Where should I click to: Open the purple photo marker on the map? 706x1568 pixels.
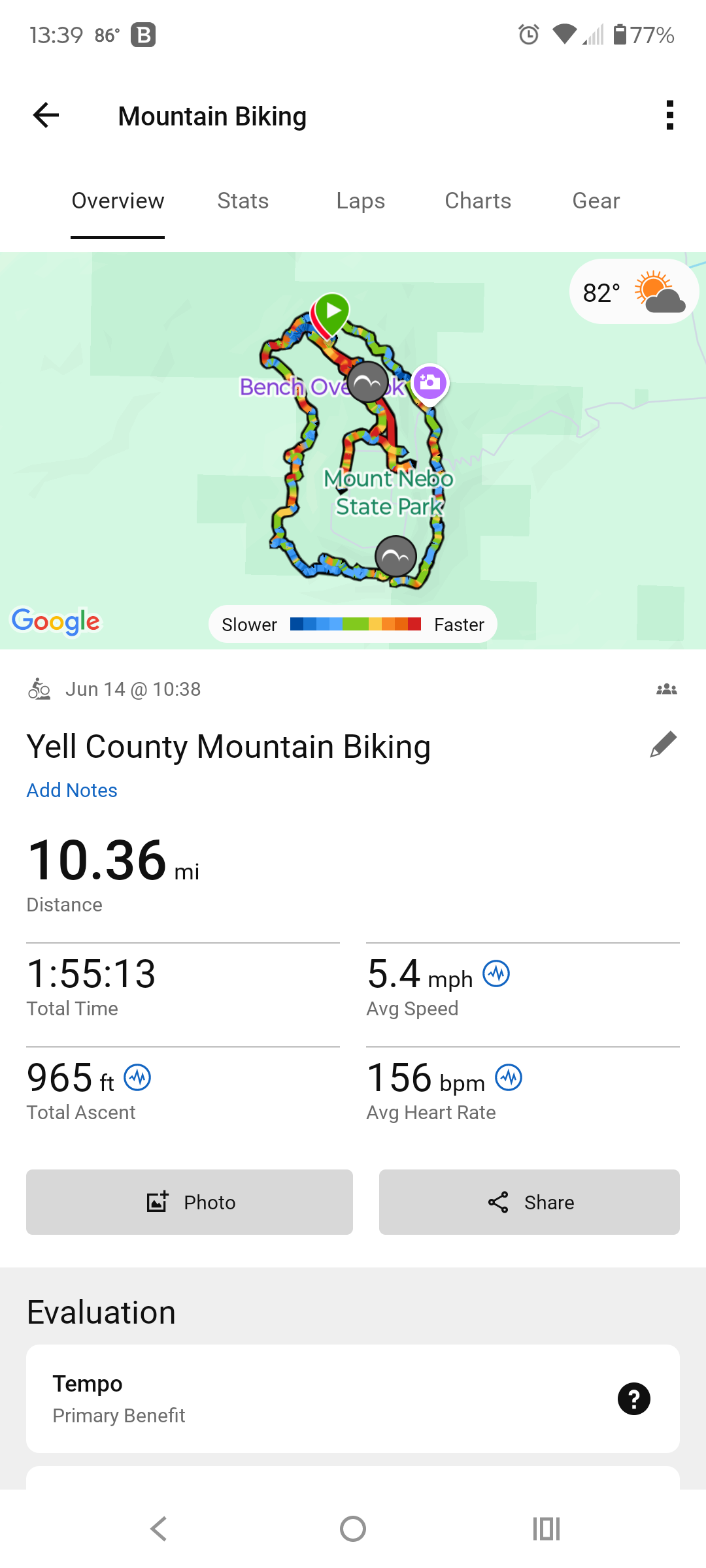429,384
